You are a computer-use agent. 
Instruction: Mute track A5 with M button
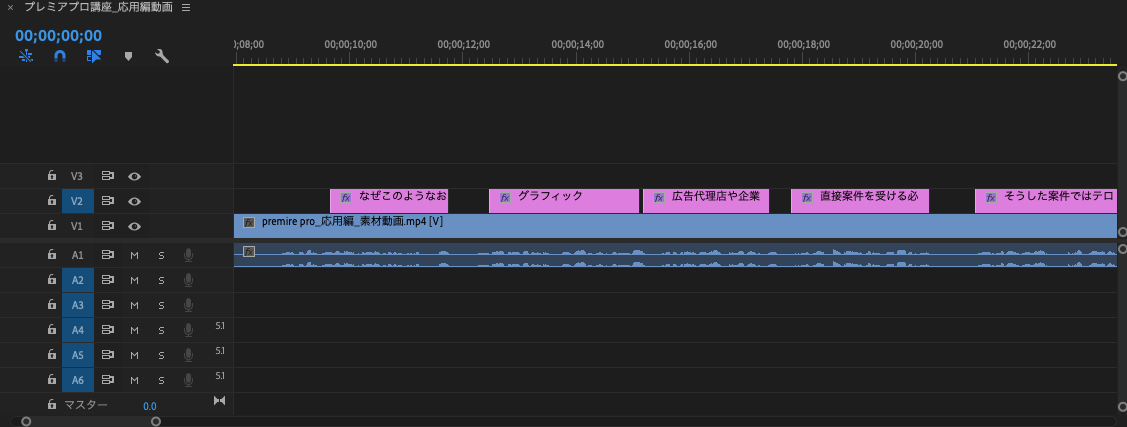click(x=134, y=354)
